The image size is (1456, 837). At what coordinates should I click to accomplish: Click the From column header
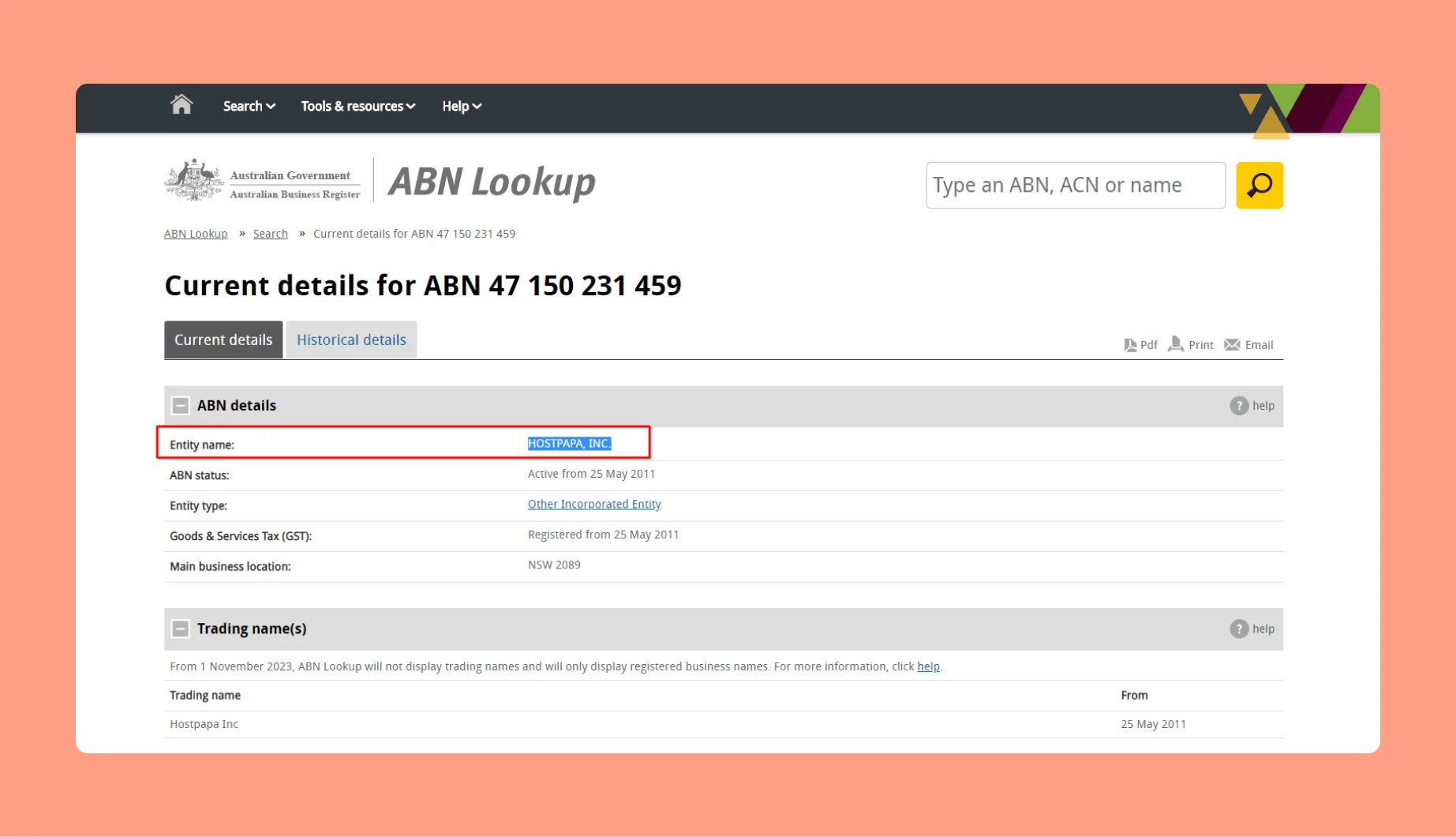coord(1134,696)
